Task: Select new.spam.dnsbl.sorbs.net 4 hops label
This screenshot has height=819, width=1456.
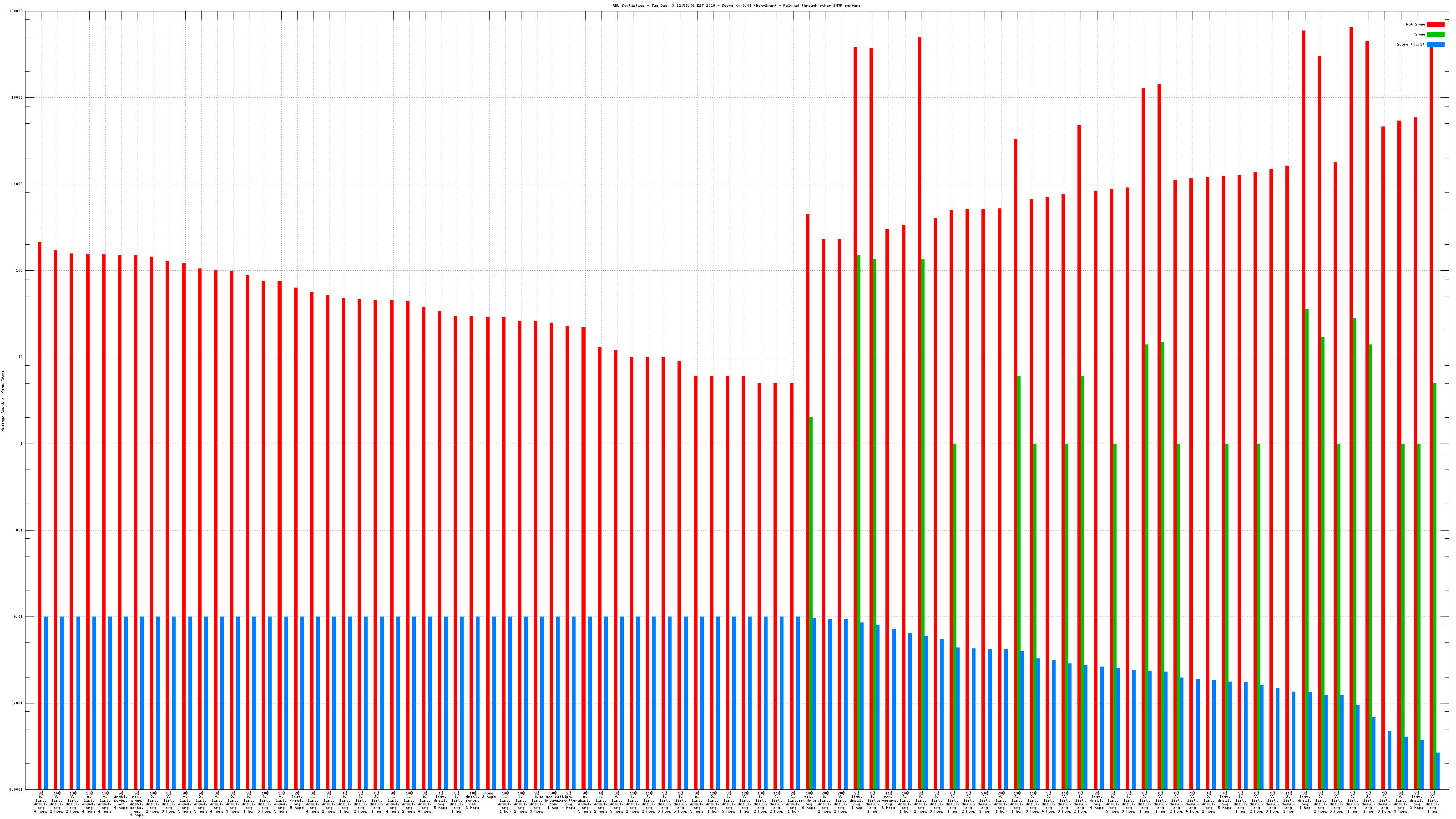Action: (x=136, y=804)
